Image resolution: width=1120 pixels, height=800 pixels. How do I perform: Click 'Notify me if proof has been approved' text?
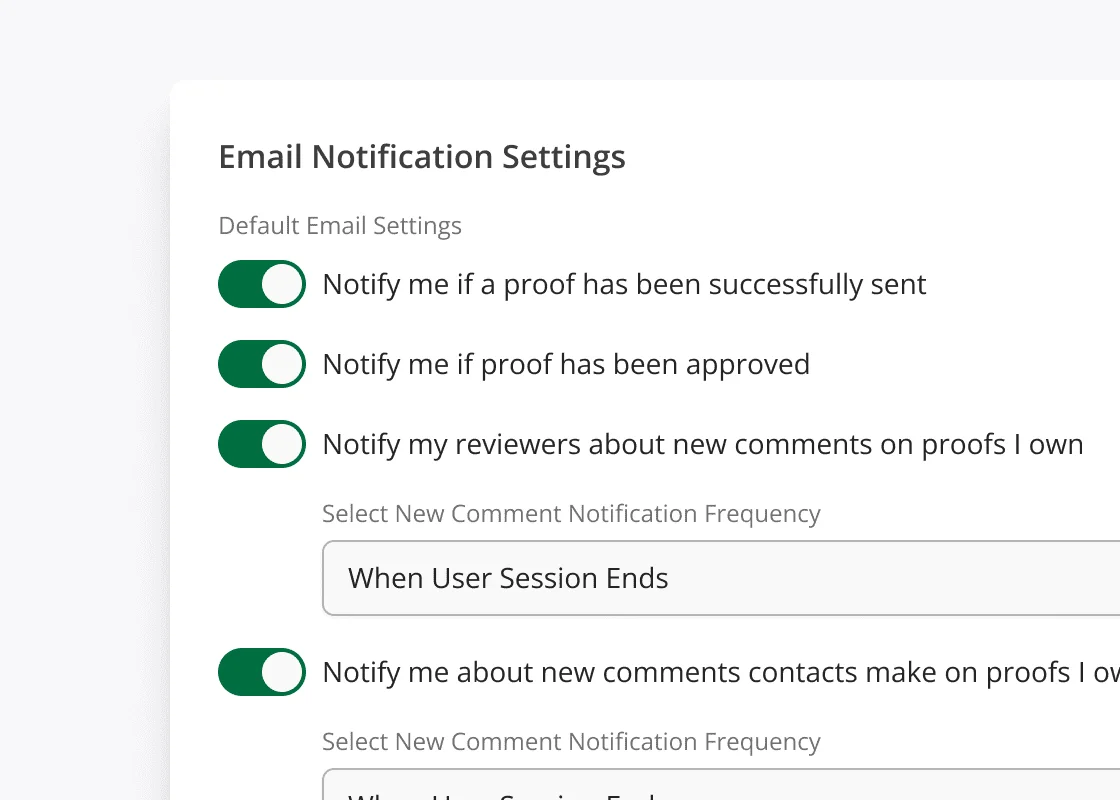coord(566,364)
